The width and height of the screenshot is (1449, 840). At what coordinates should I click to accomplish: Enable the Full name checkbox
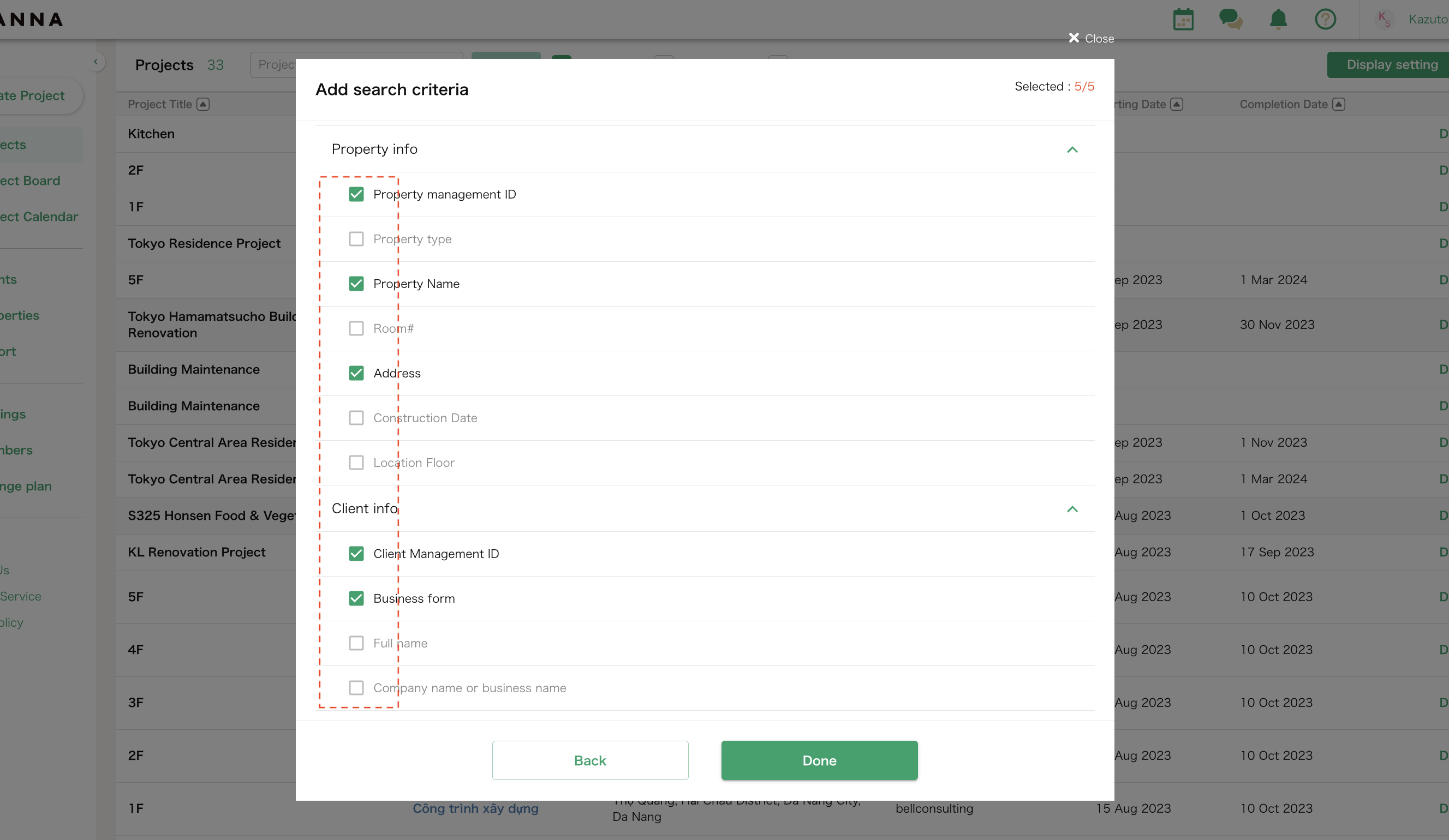[356, 643]
